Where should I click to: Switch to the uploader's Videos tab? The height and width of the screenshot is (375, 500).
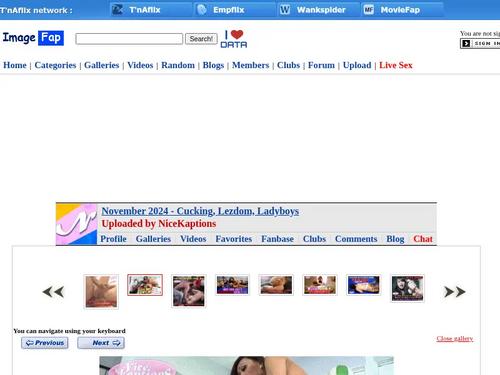click(x=193, y=239)
